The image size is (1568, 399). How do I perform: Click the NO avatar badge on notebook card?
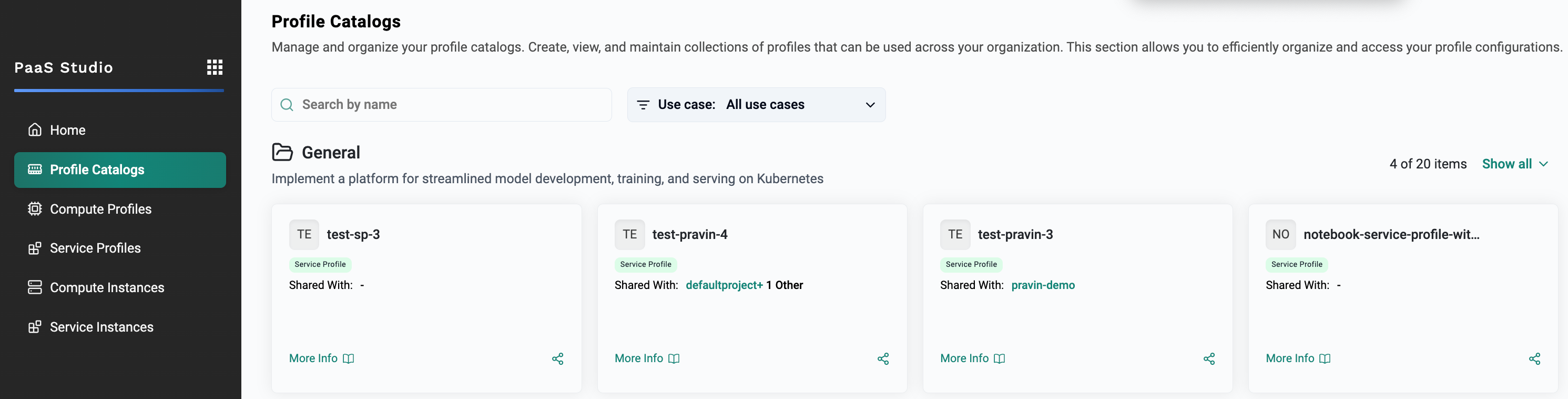1280,235
